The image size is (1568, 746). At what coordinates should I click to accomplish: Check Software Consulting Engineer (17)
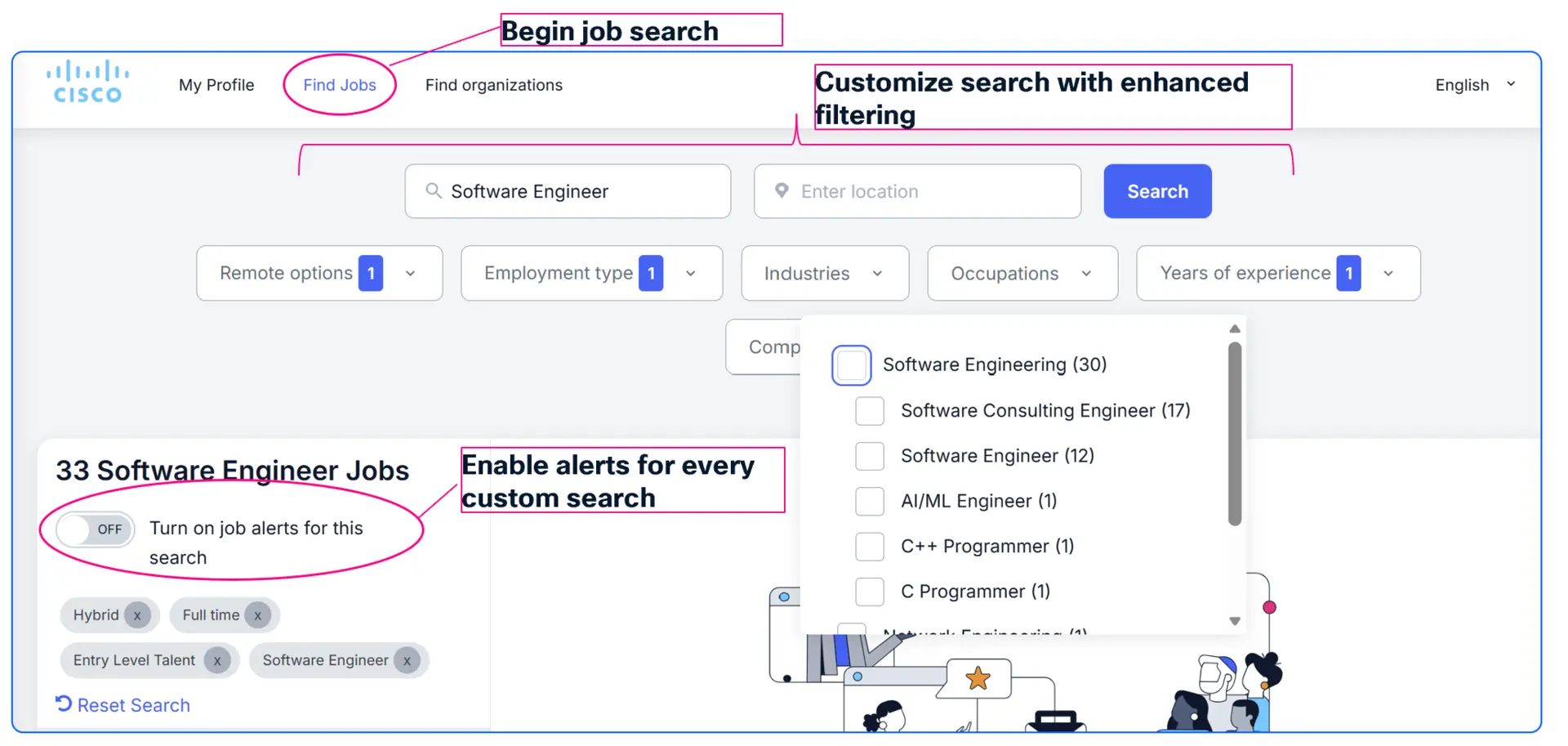(x=870, y=411)
